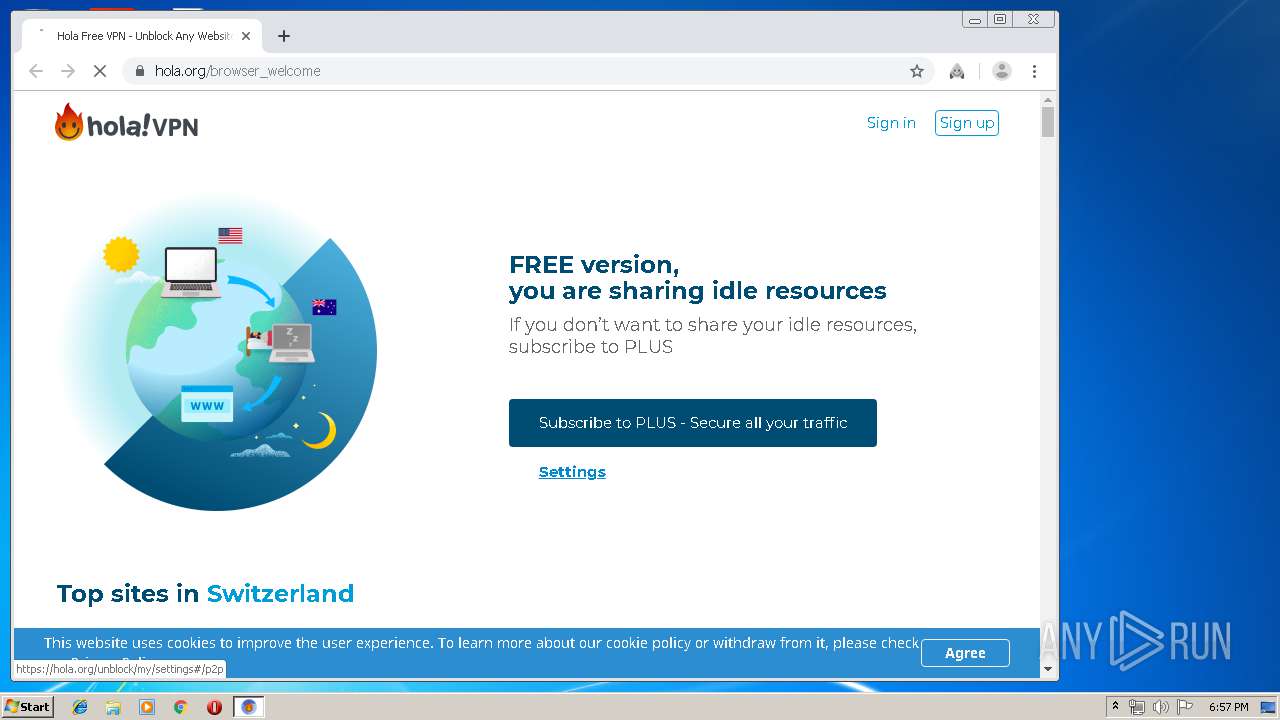1280x720 pixels.
Task: Go back to previous page
Action: [36, 71]
